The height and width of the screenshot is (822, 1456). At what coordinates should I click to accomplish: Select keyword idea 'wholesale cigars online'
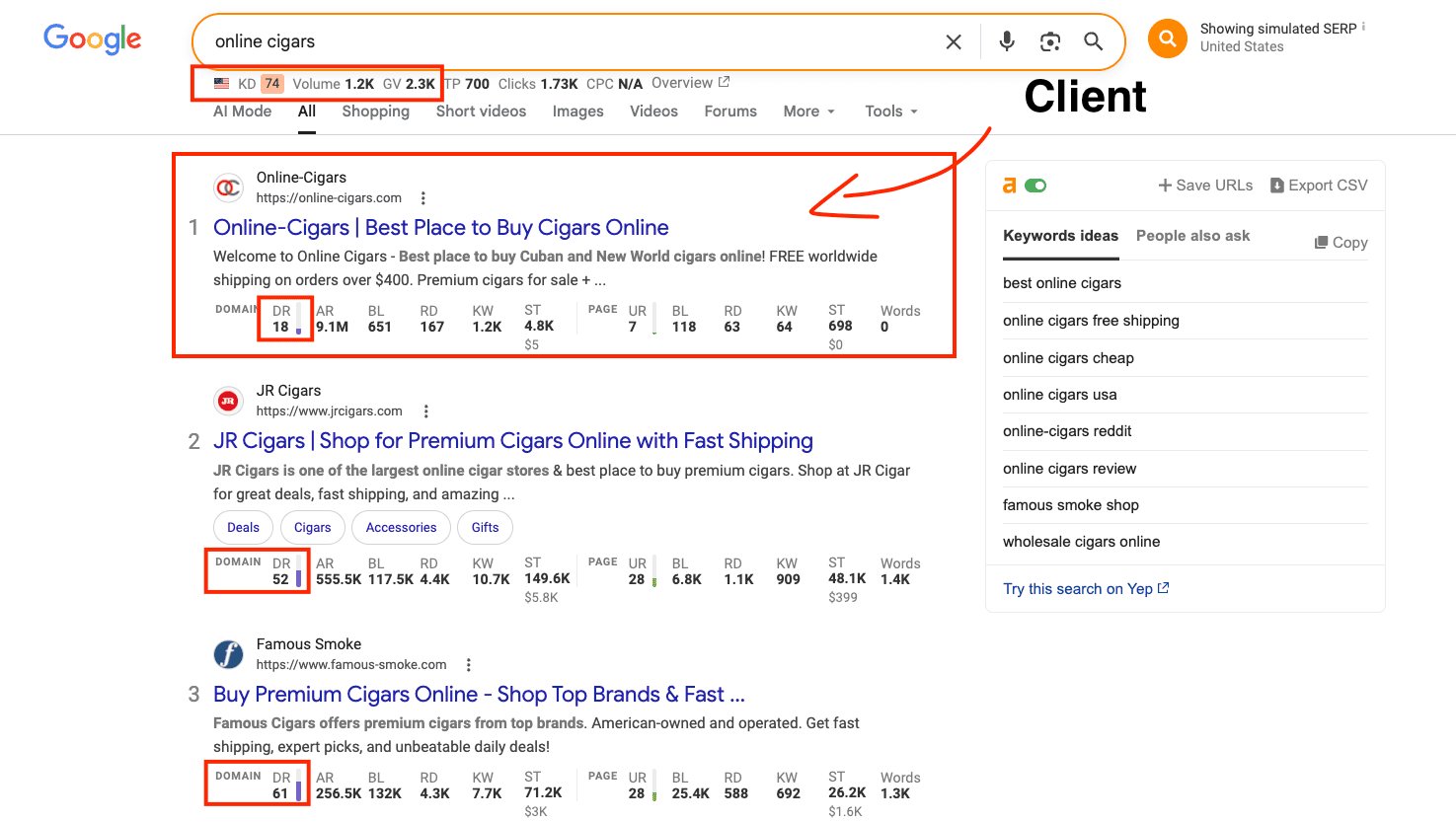1081,542
